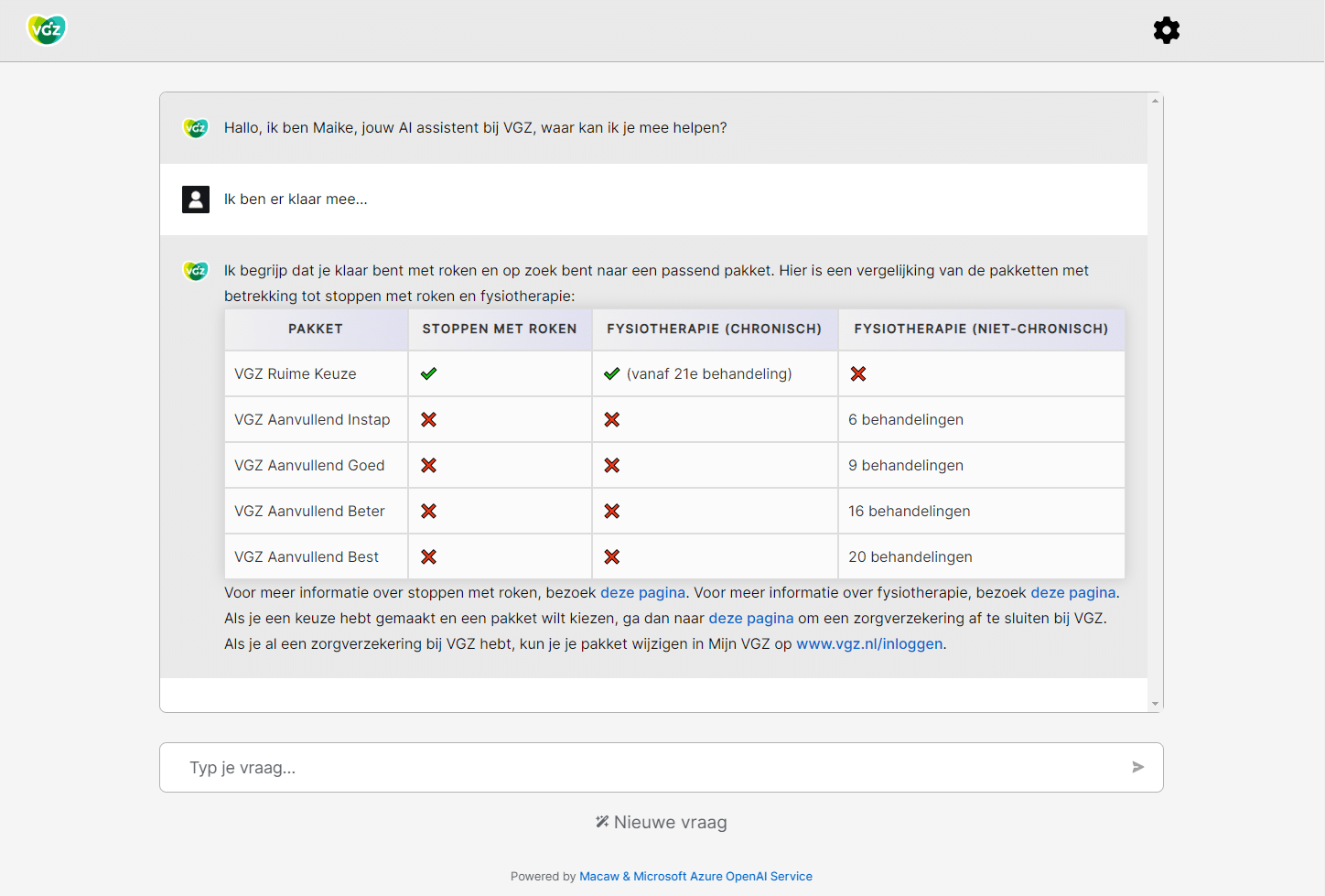The height and width of the screenshot is (896, 1325).
Task: Click the '6 behandelingen' cell
Action: [x=981, y=419]
